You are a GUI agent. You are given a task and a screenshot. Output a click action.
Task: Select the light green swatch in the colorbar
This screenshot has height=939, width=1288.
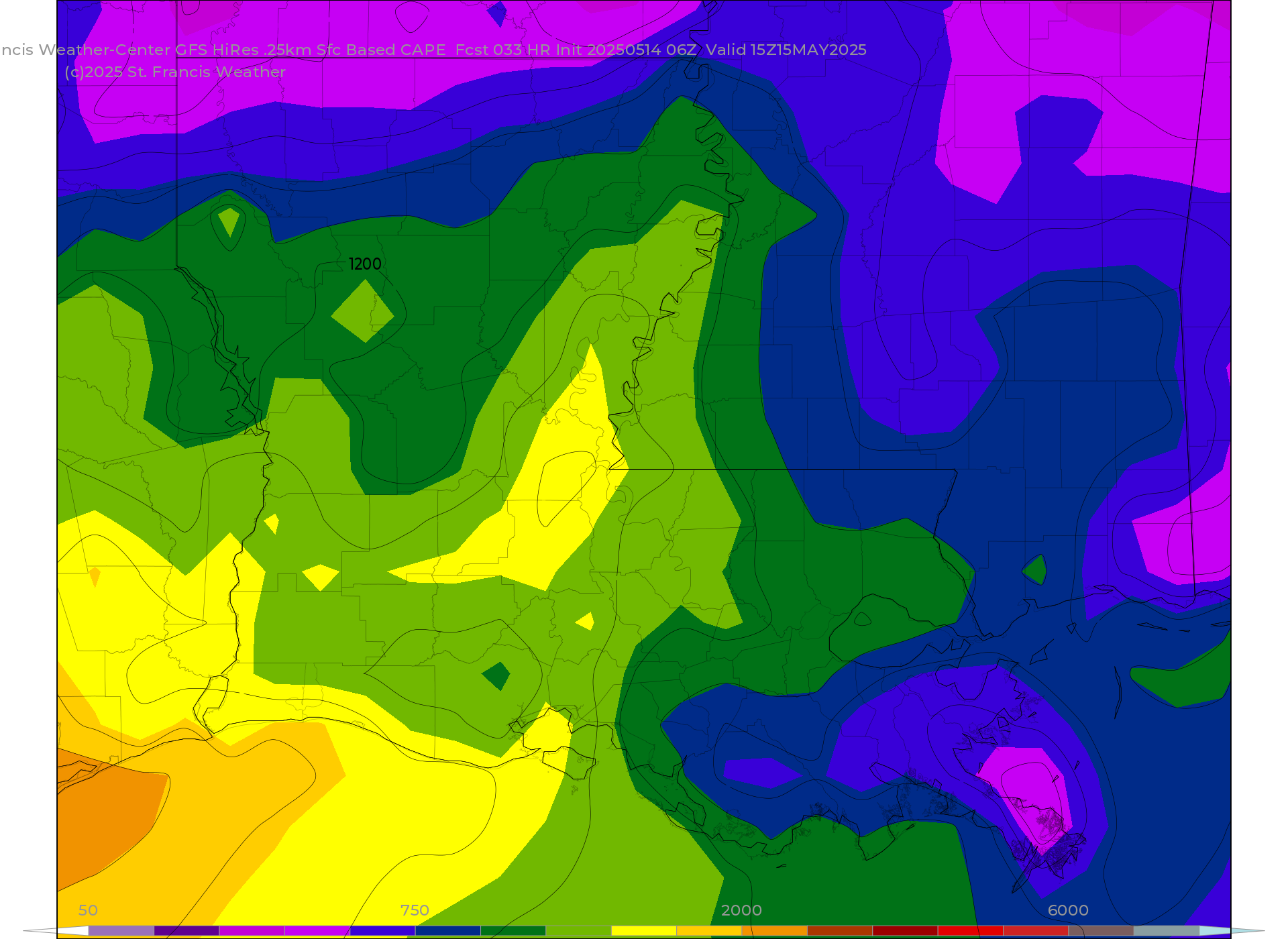point(578,931)
